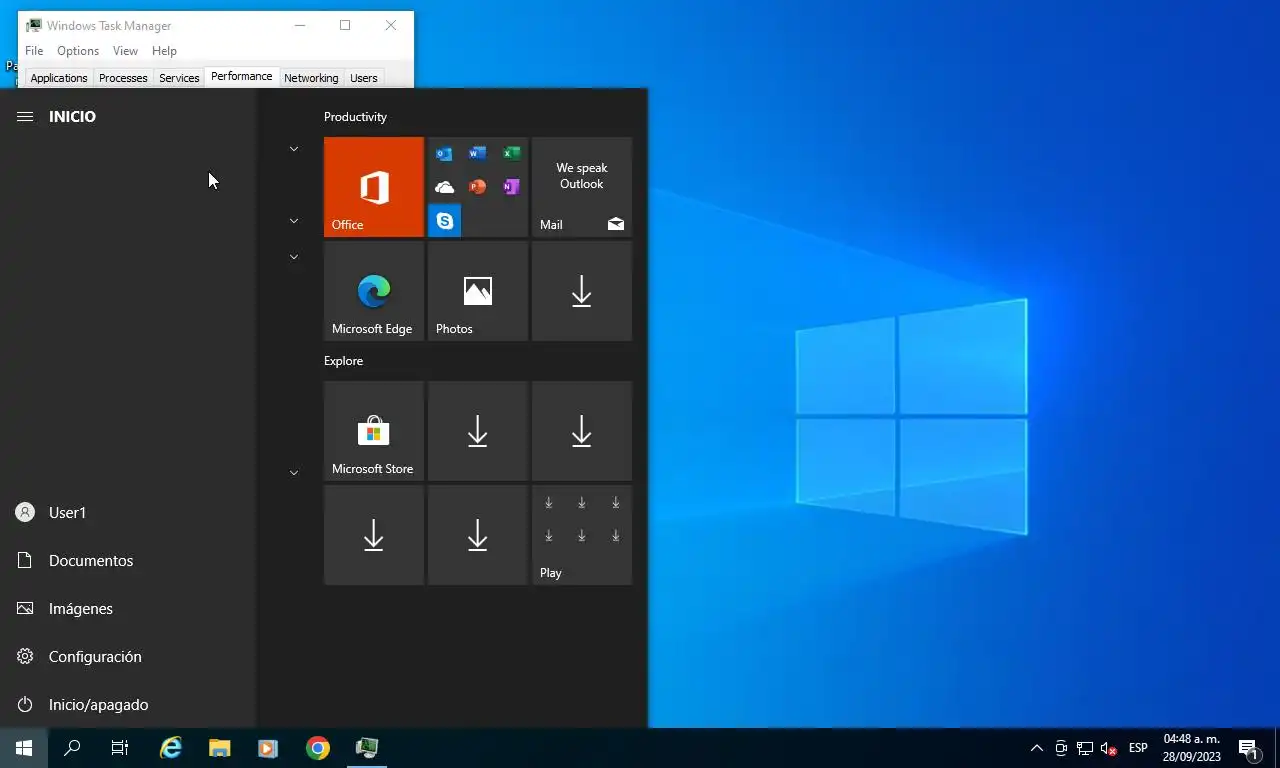Open the User1 account menu
The image size is (1280, 768).
[x=128, y=512]
